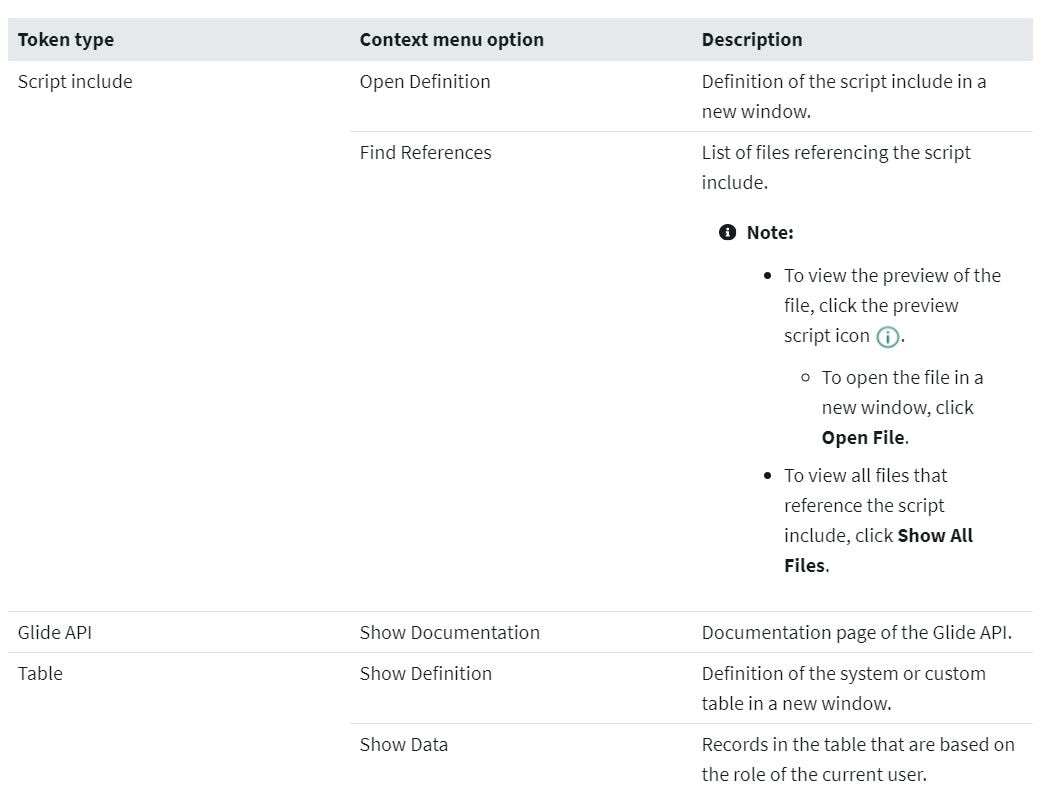Image resolution: width=1046 pixels, height=795 pixels.
Task: Click the 'Find References' cell
Action: (x=426, y=152)
